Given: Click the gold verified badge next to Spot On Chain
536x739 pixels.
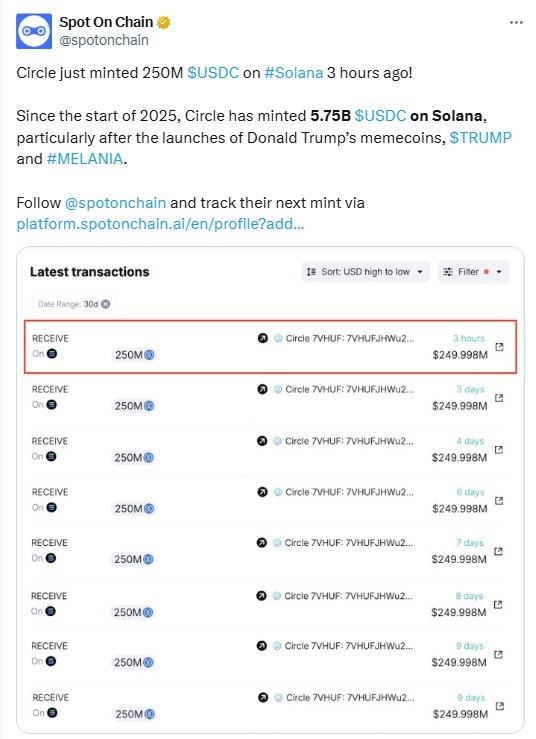Looking at the screenshot, I should click(x=164, y=22).
